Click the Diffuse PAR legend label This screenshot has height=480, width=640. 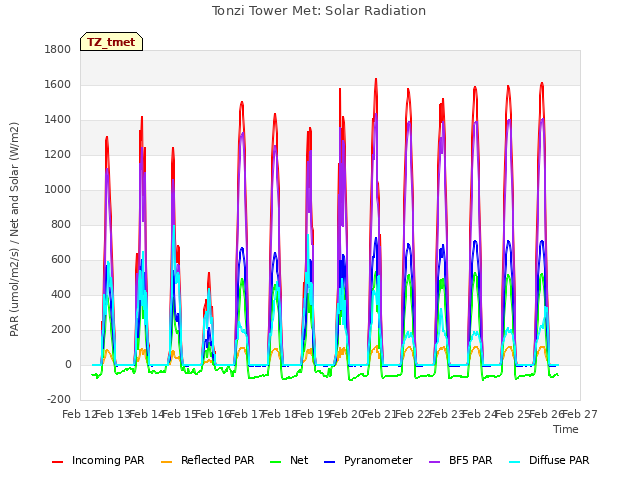tap(559, 460)
